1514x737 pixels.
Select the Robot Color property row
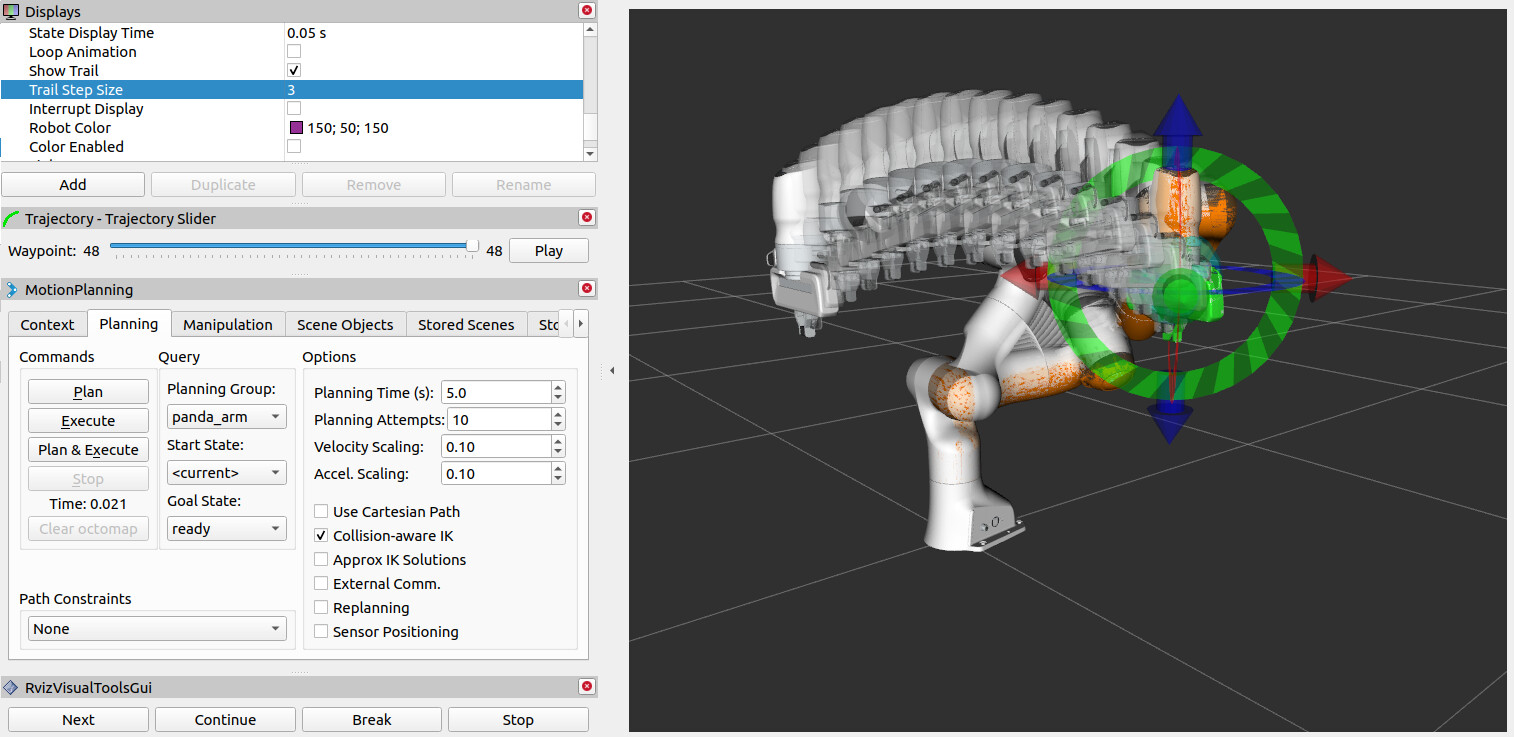(x=292, y=128)
